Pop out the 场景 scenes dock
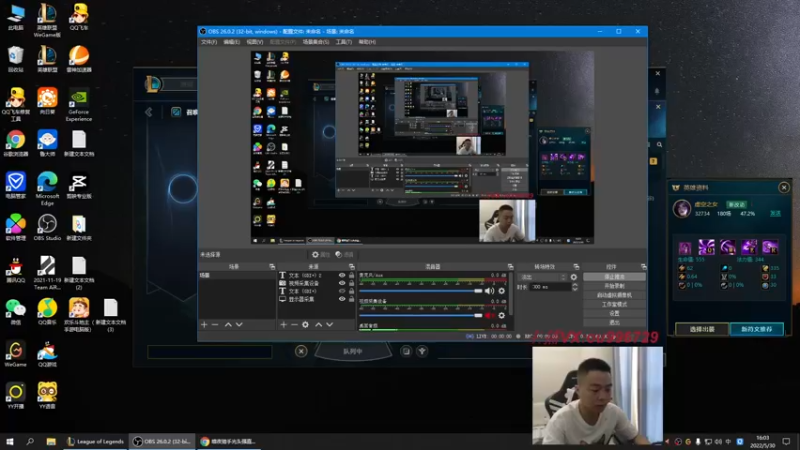The image size is (800, 450). [x=272, y=267]
